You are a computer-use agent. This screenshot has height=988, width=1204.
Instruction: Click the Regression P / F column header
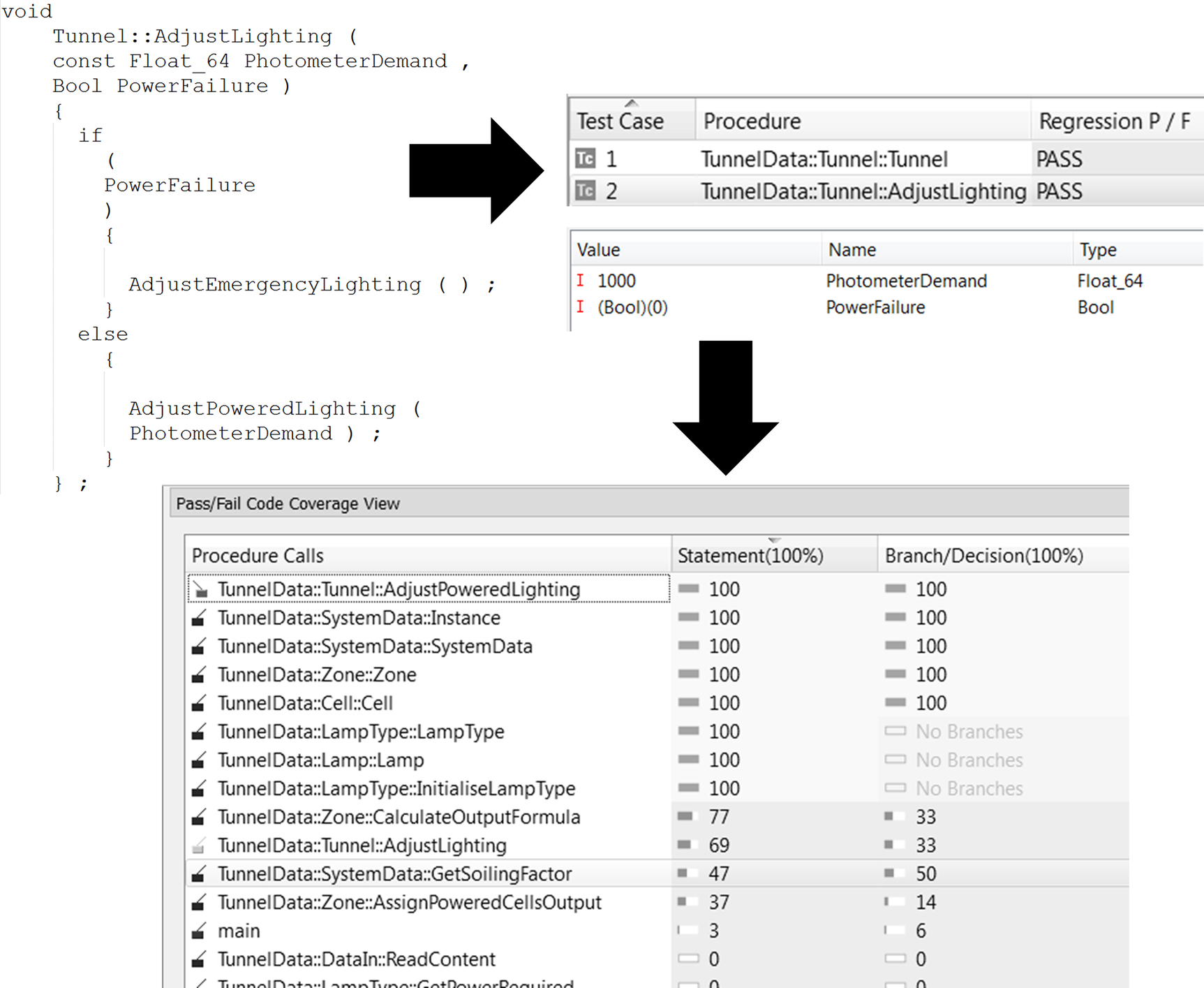tap(1117, 120)
